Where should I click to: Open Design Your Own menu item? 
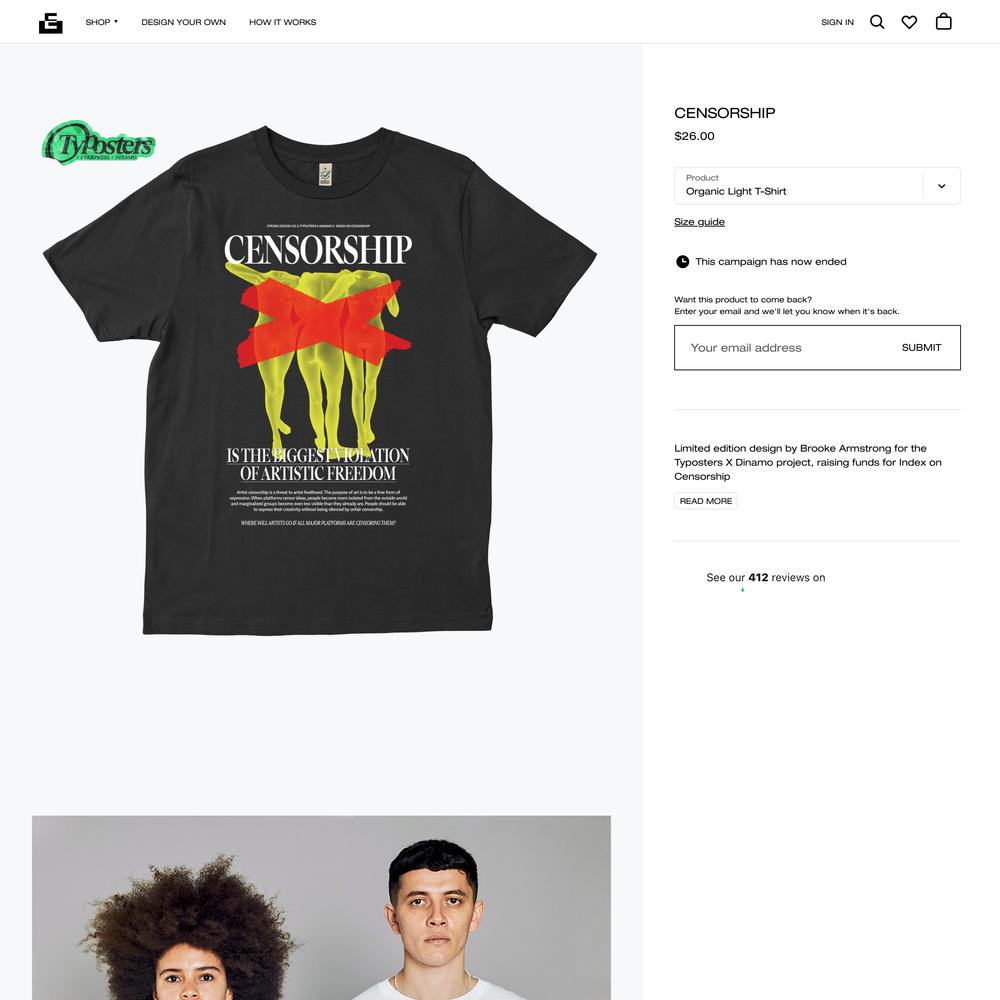(x=184, y=22)
